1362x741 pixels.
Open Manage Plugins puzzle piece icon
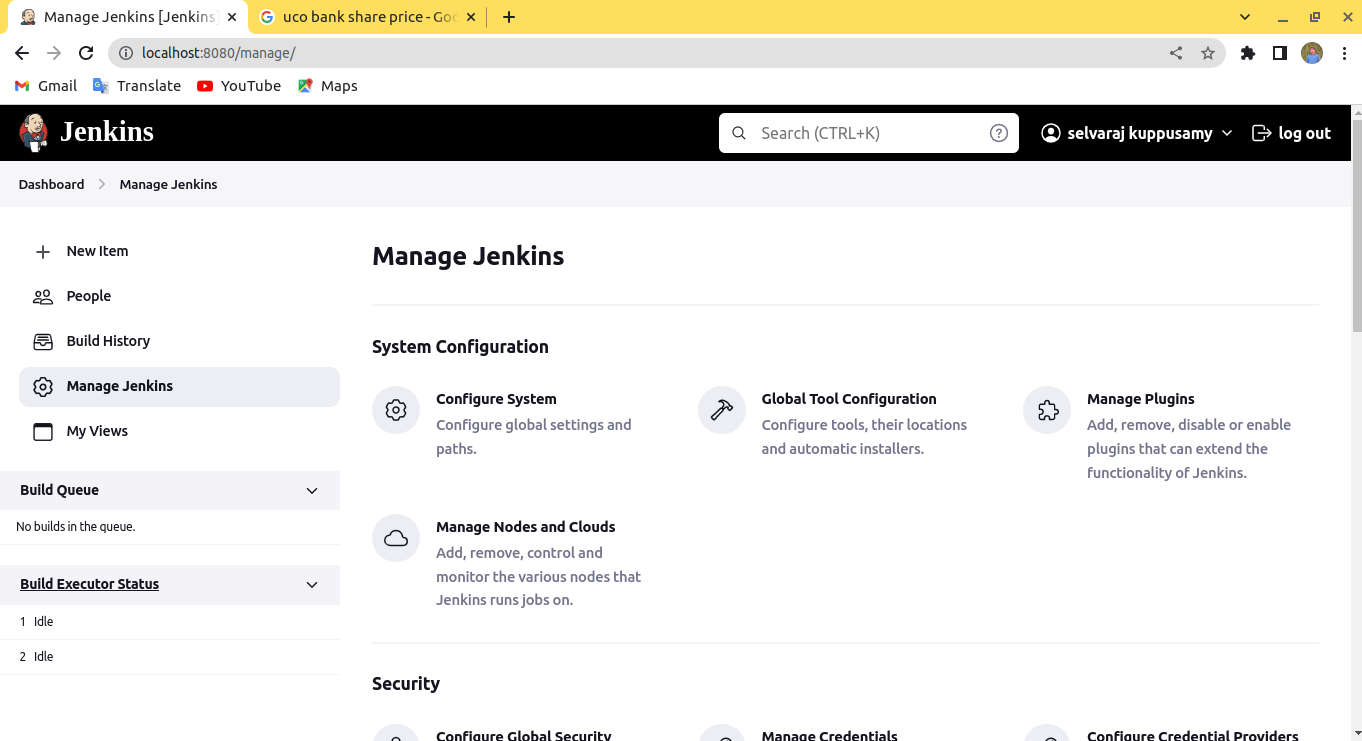point(1046,409)
